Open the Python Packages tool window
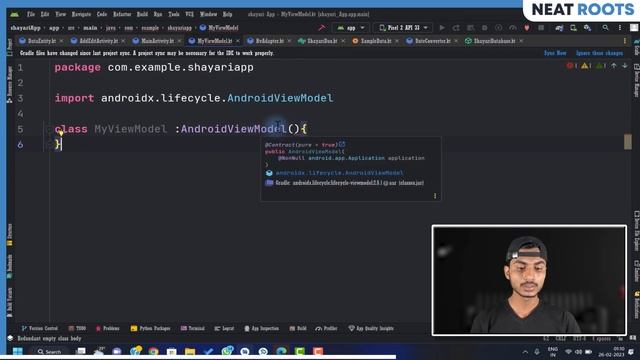Viewport: 640px width, 360px height. pyautogui.click(x=150, y=328)
